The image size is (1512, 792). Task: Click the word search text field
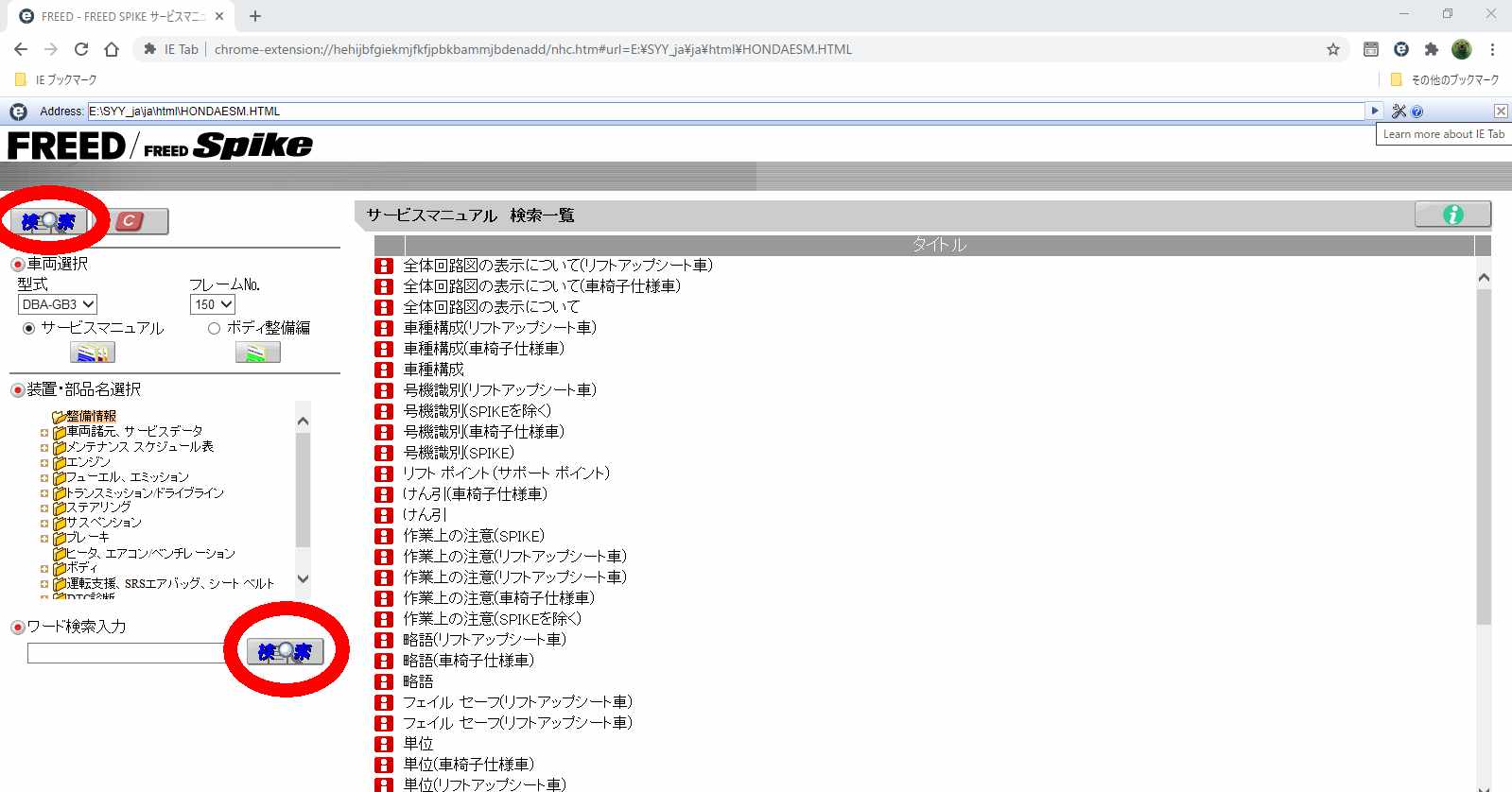tap(128, 653)
